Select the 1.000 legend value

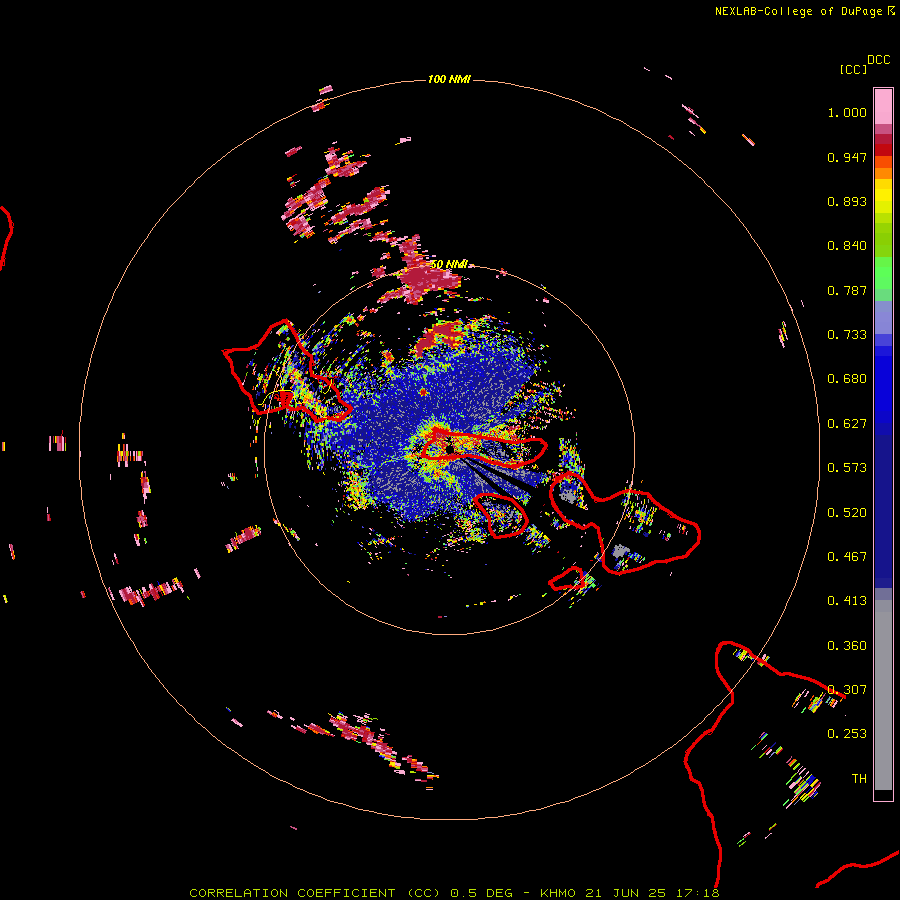[847, 112]
